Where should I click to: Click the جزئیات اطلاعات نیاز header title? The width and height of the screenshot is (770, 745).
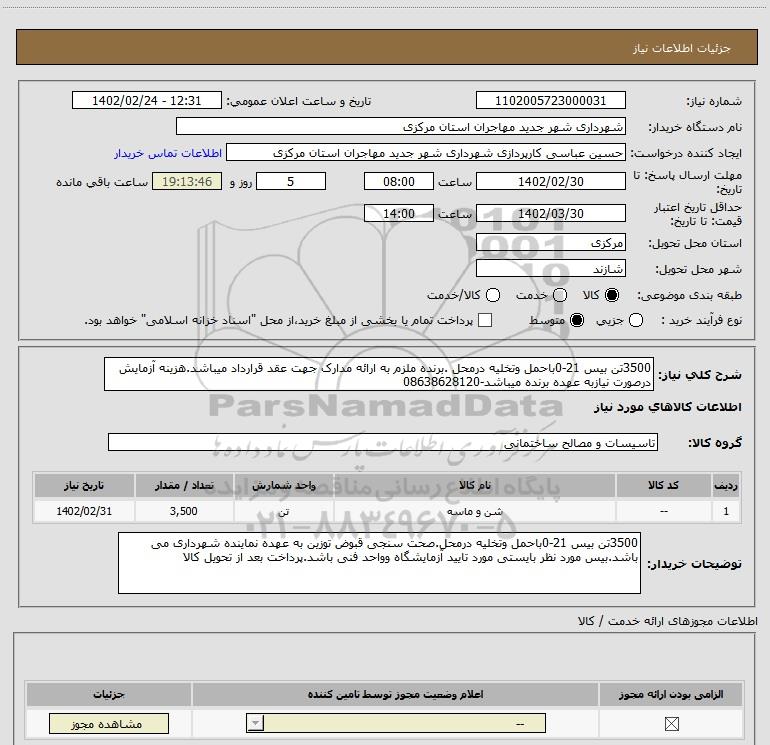click(x=682, y=48)
